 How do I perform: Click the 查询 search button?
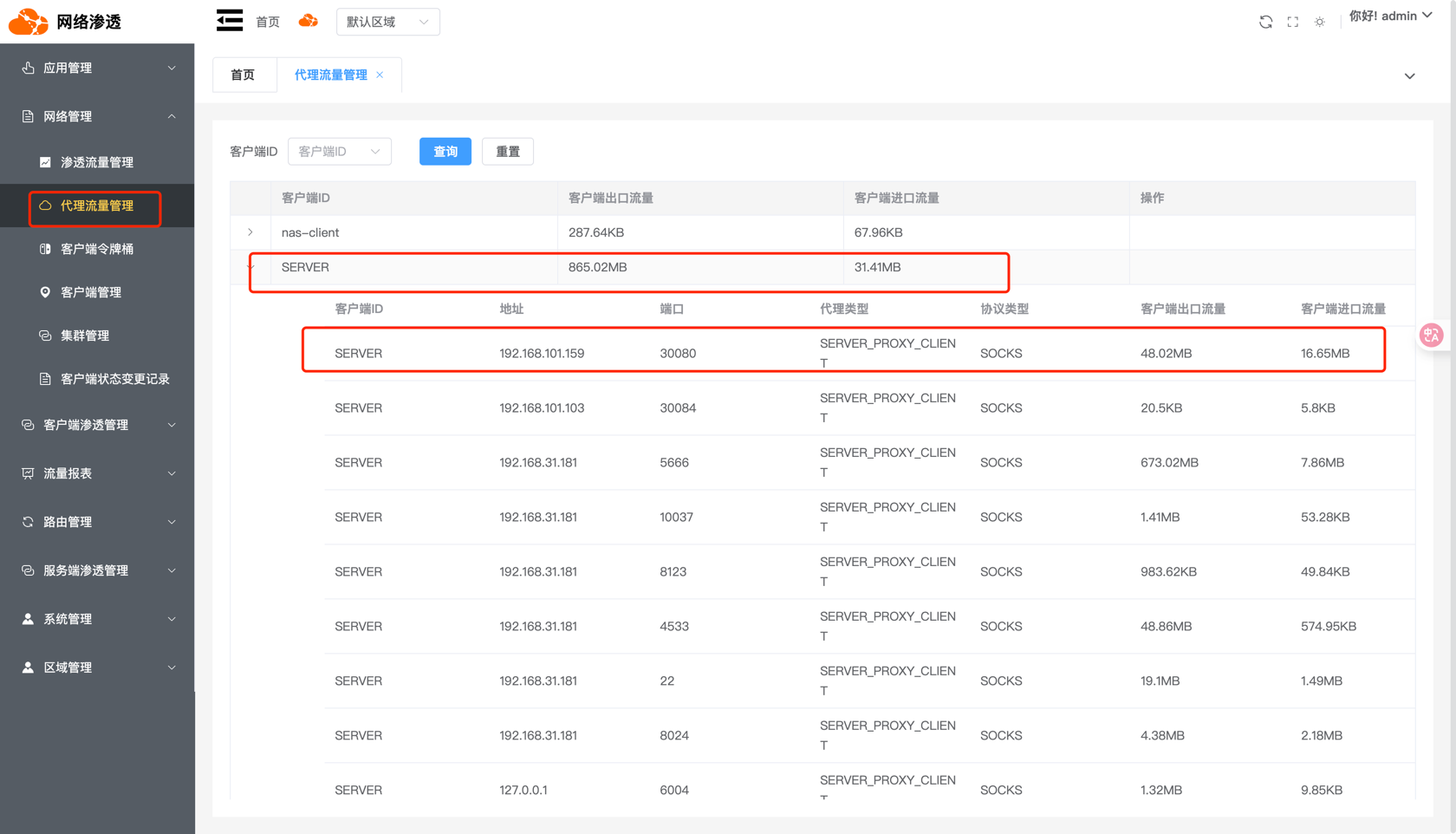coord(445,151)
